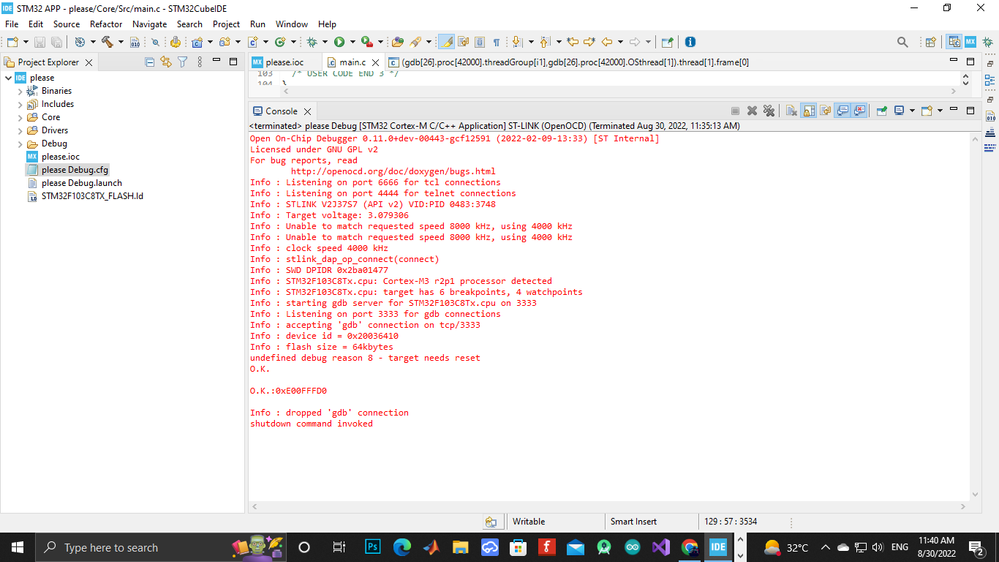Toggle show console on standard error change
The height and width of the screenshot is (562, 999).
pyautogui.click(x=859, y=111)
